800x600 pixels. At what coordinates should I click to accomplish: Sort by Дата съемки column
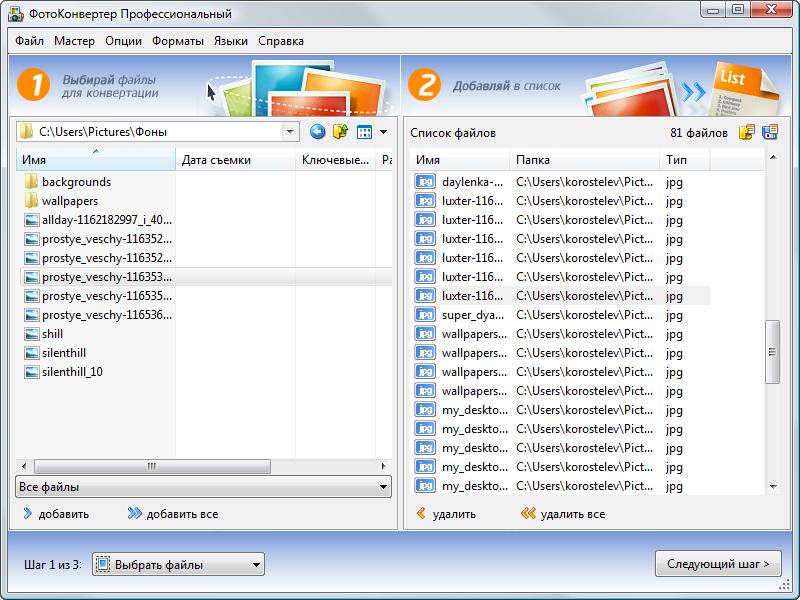click(x=235, y=160)
